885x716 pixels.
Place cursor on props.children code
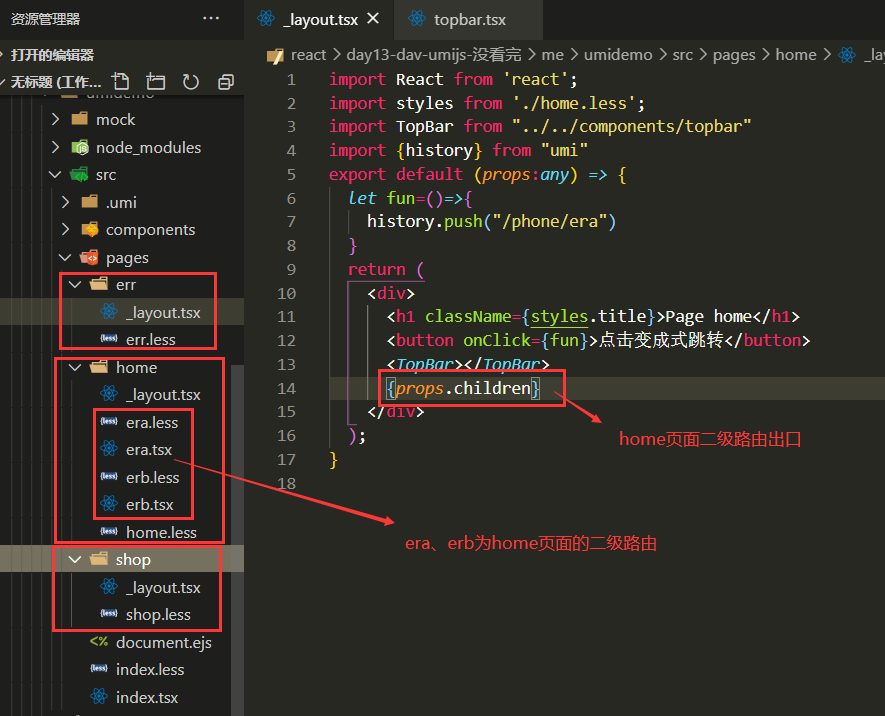pos(463,388)
